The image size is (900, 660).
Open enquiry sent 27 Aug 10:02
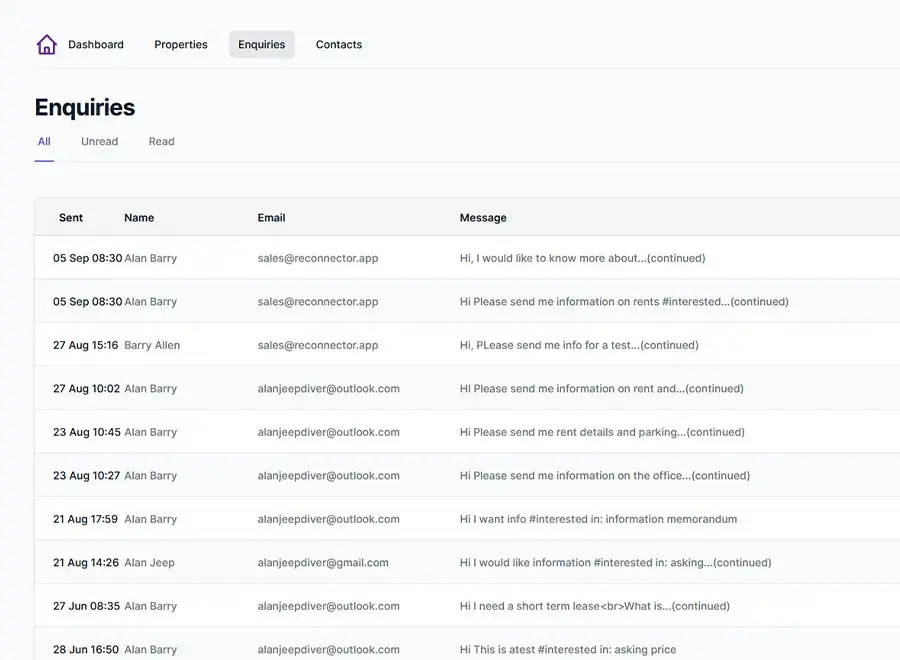coord(86,389)
